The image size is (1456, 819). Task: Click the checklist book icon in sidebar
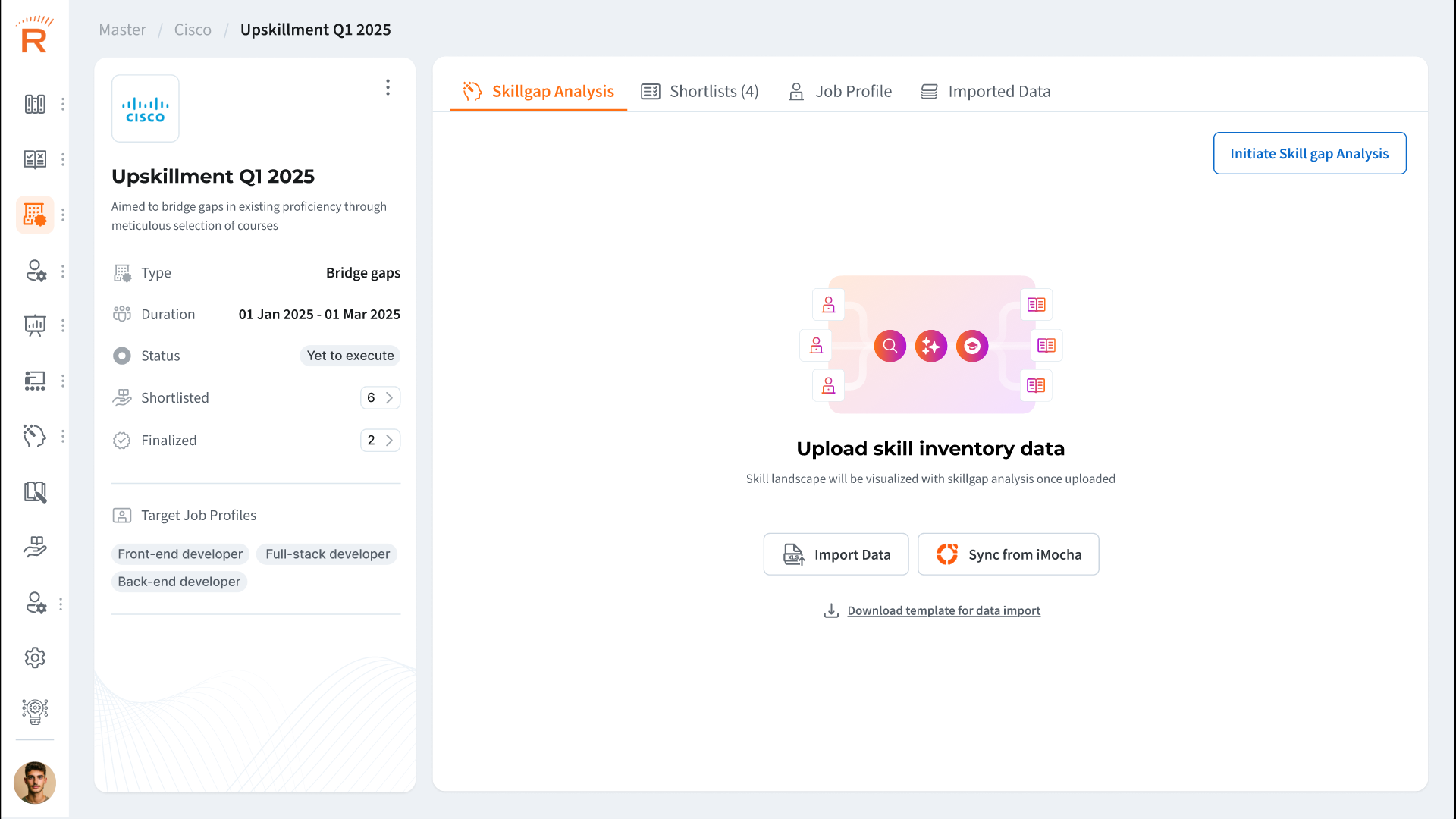click(x=35, y=159)
